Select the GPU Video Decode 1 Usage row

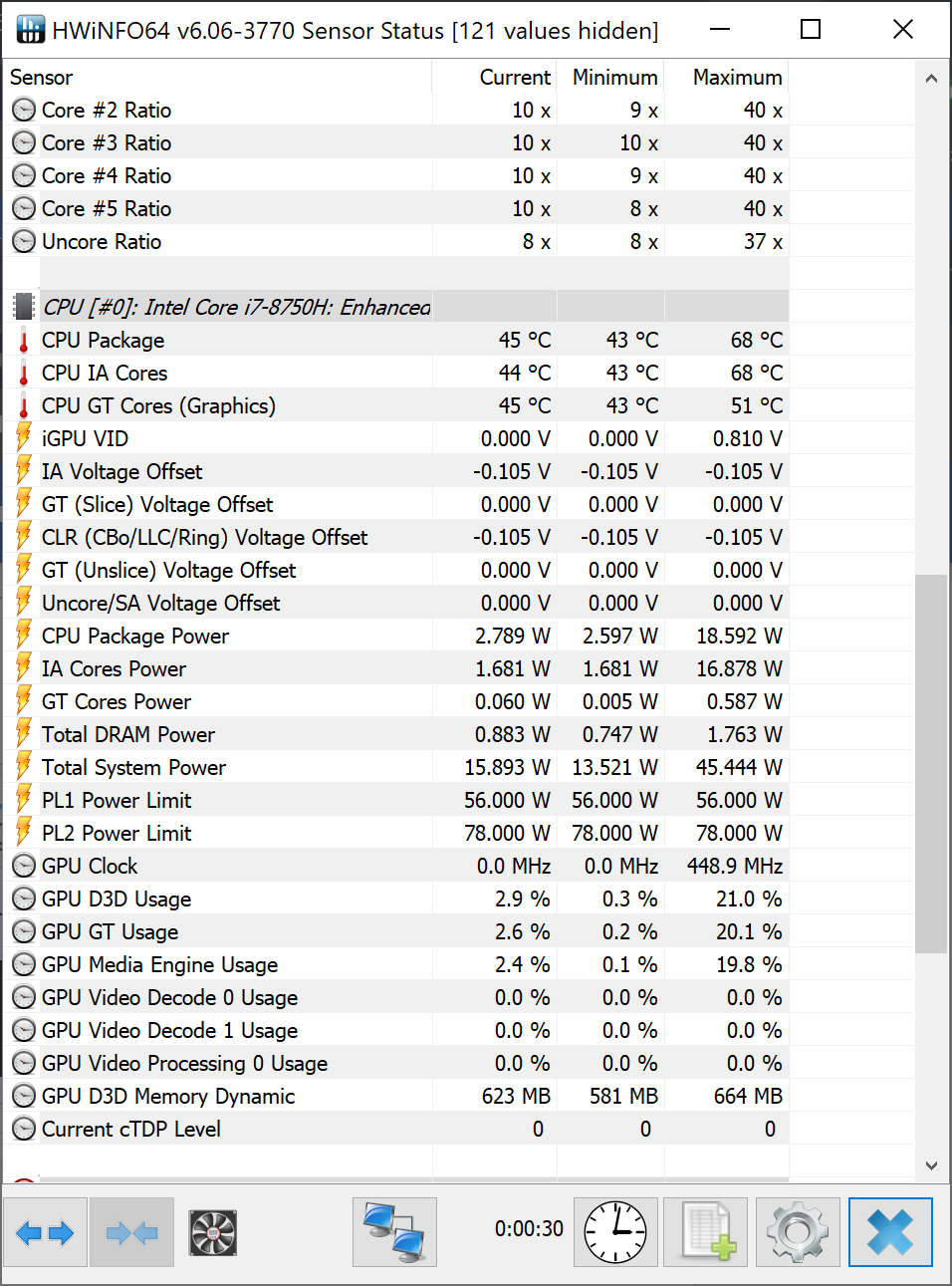[x=396, y=1030]
